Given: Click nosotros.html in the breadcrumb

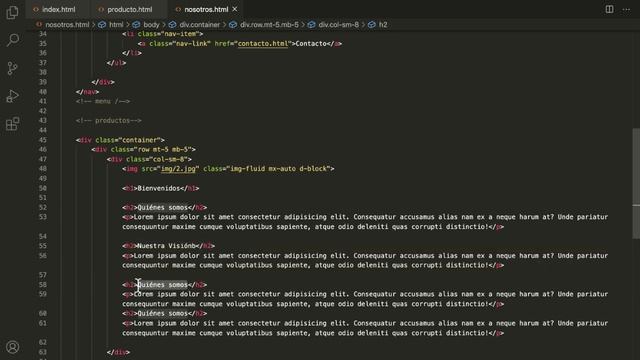Looking at the screenshot, I should pos(67,24).
